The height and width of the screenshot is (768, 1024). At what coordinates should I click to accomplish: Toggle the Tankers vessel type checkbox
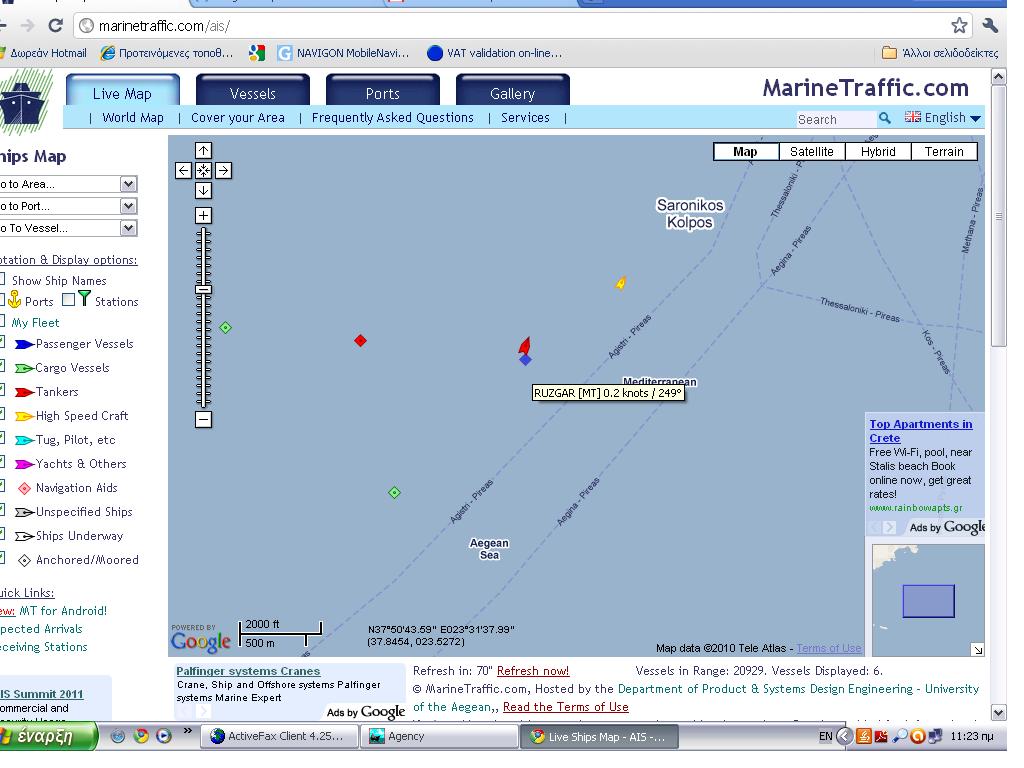(x=2, y=391)
